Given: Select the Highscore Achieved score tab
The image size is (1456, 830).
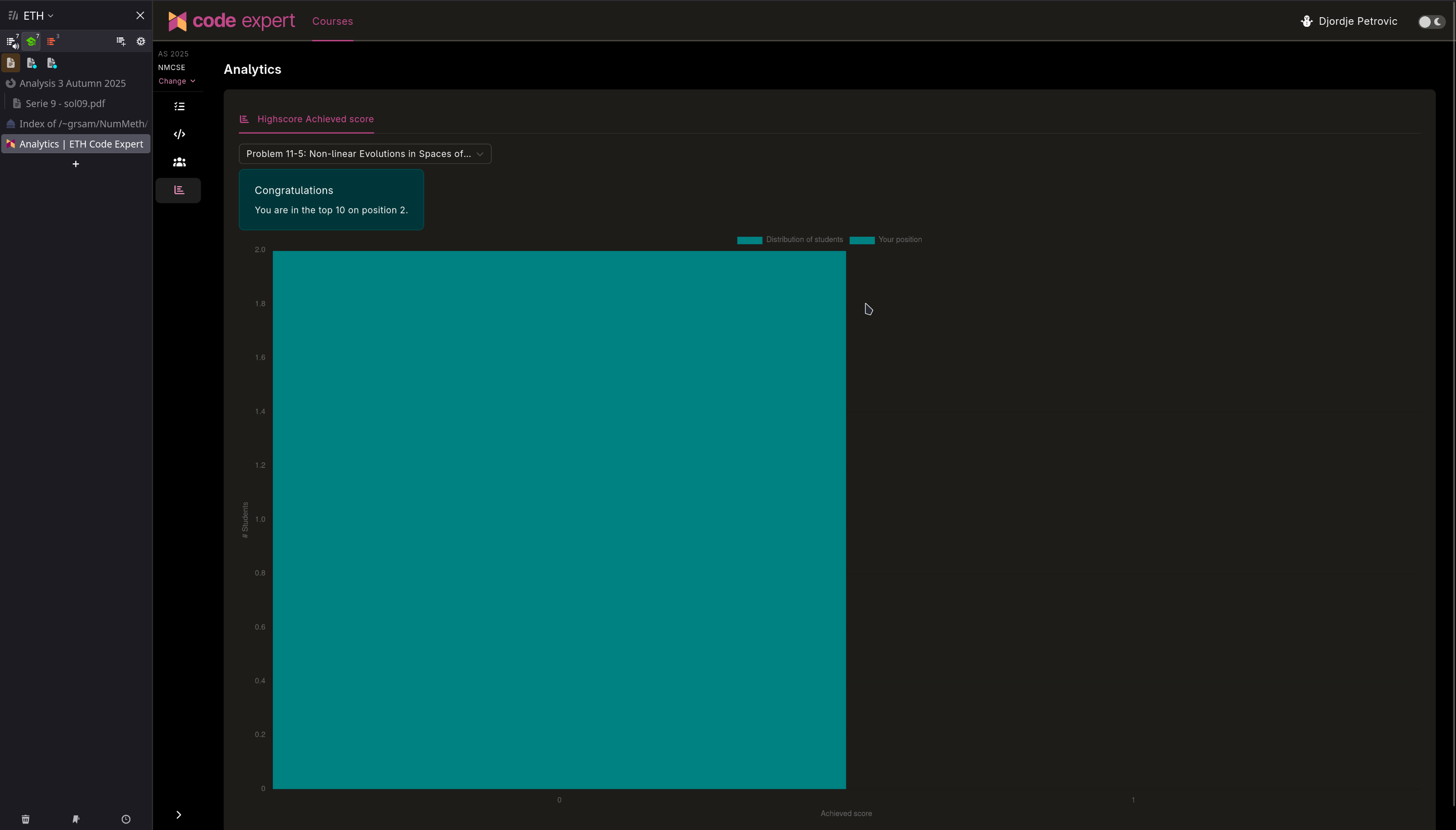Looking at the screenshot, I should pos(306,119).
